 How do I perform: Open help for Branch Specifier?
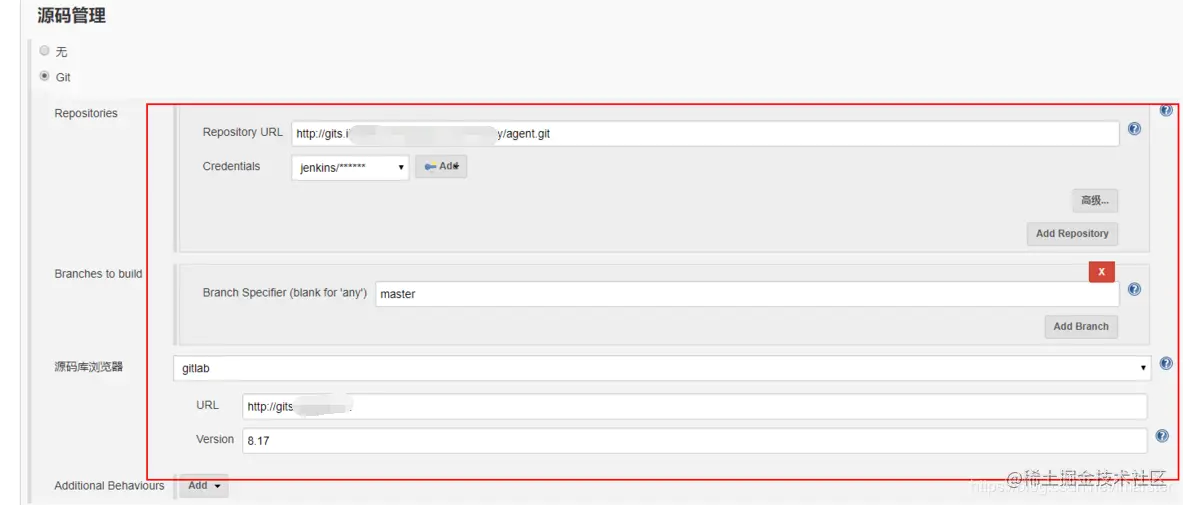pos(1134,289)
